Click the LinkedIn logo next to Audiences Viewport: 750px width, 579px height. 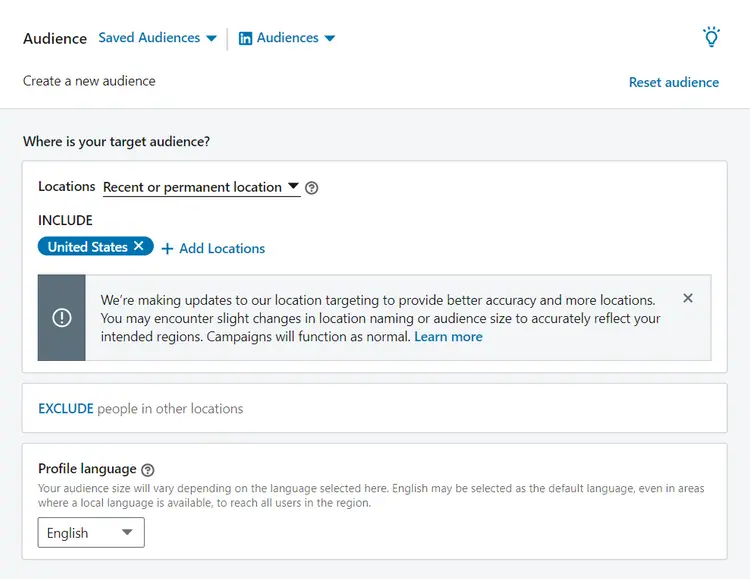point(245,38)
